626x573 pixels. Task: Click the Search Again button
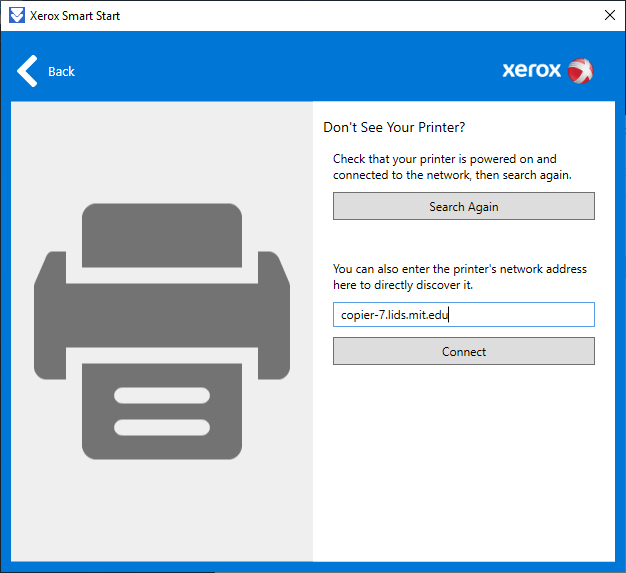click(464, 206)
